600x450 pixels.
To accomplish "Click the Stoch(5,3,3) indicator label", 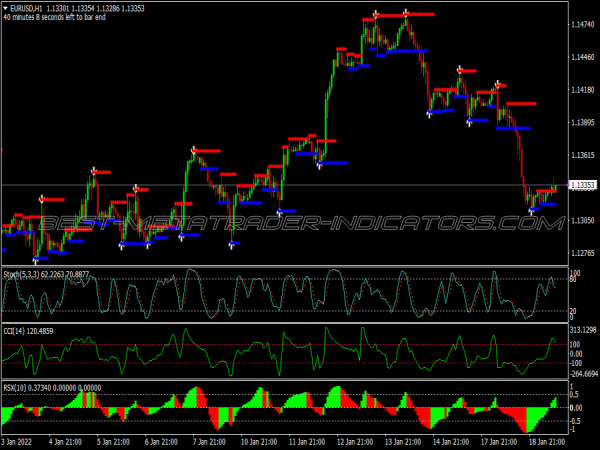I will (46, 274).
